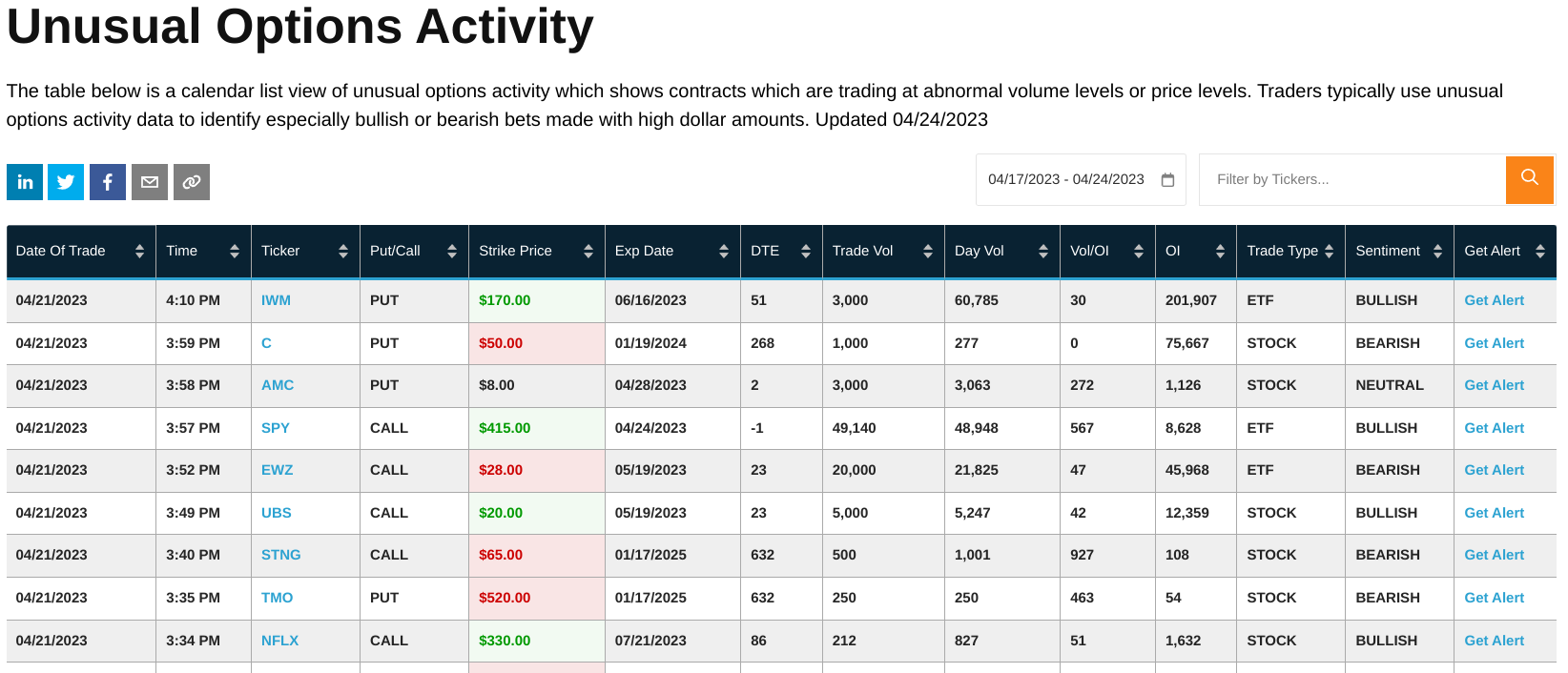
Task: Focus the Filter by Tickers input
Action: pyautogui.click(x=1352, y=179)
